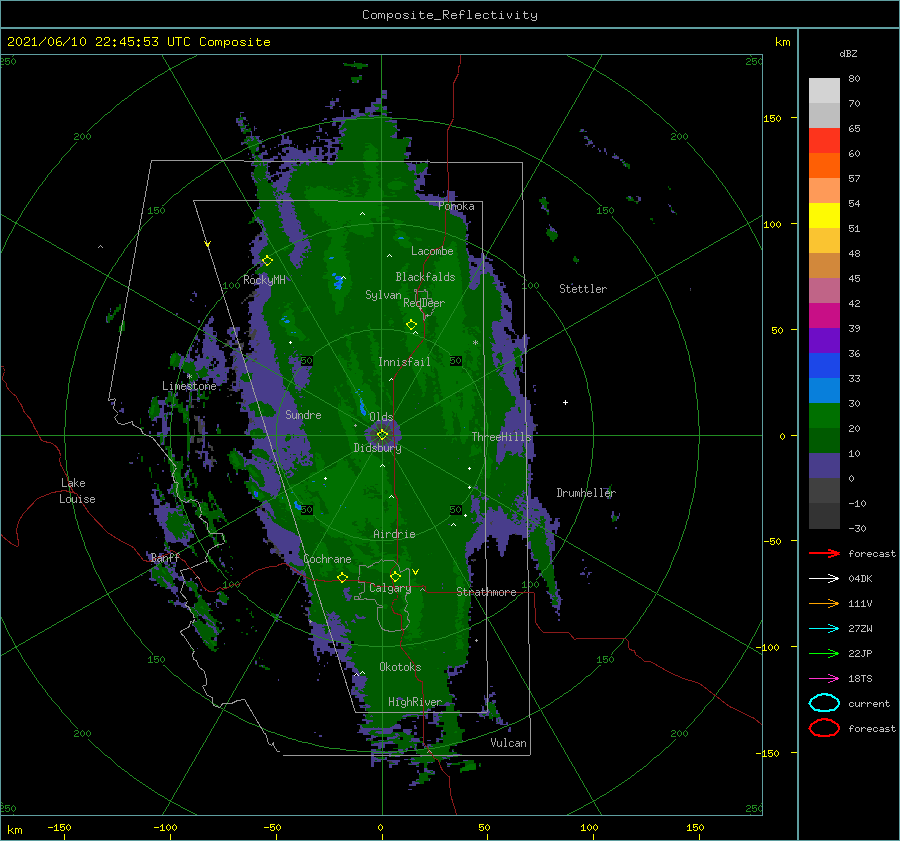Viewport: 900px width, 841px height.
Task: Pick the red 65 dBZ swatch
Action: (824, 141)
